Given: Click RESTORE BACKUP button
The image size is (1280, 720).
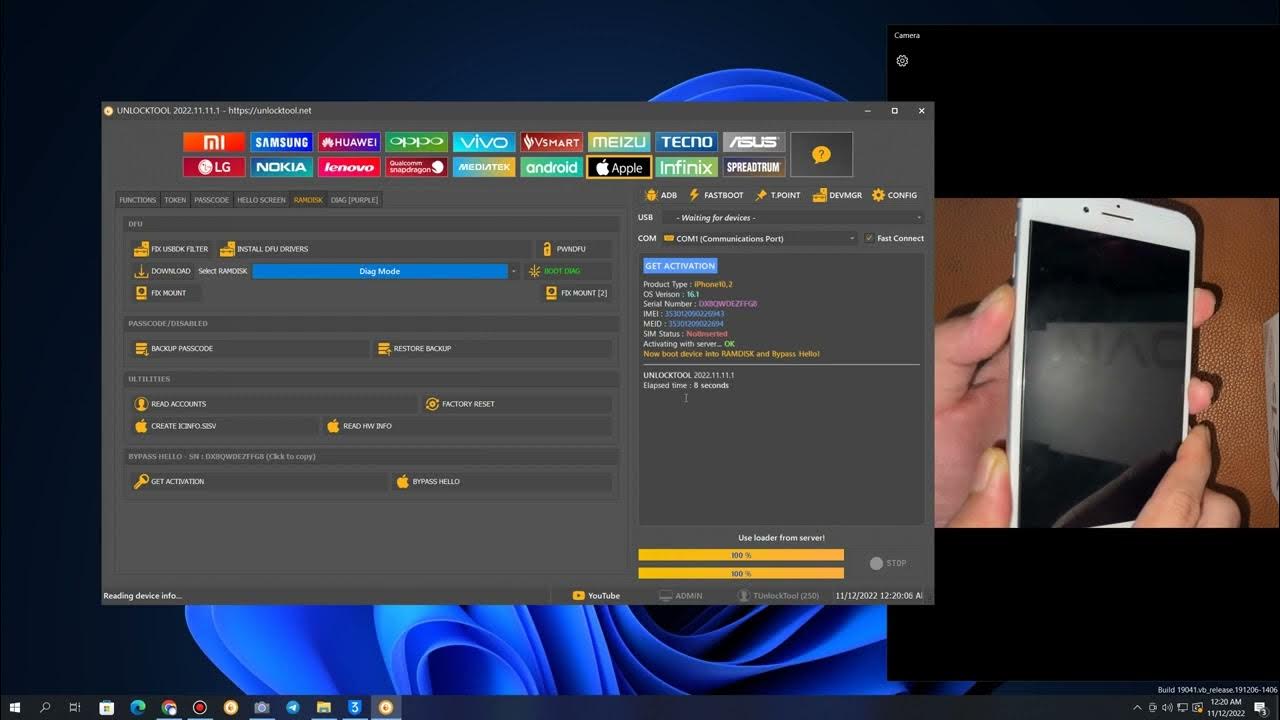Looking at the screenshot, I should point(493,349).
